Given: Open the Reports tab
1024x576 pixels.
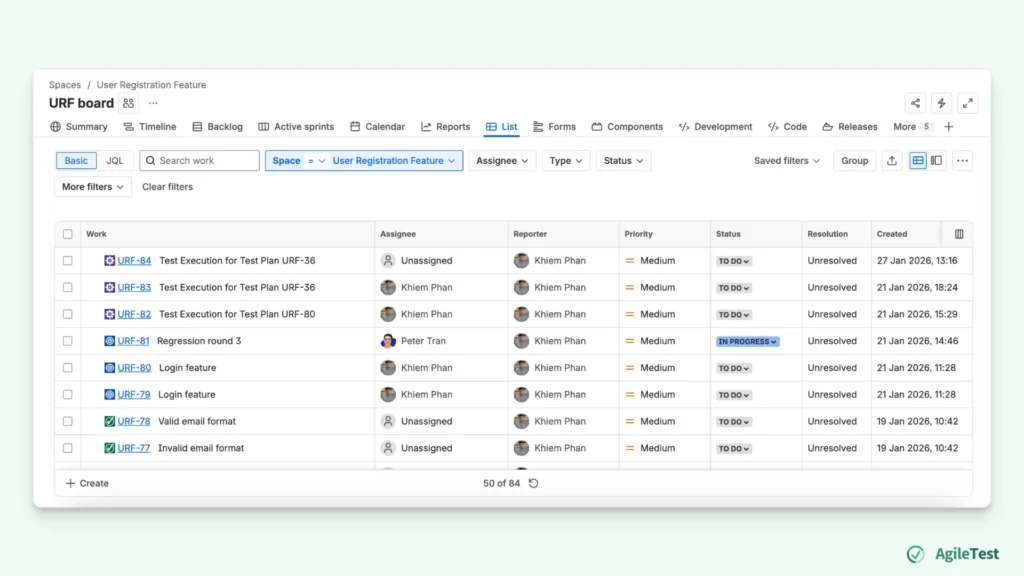Looking at the screenshot, I should 445,127.
